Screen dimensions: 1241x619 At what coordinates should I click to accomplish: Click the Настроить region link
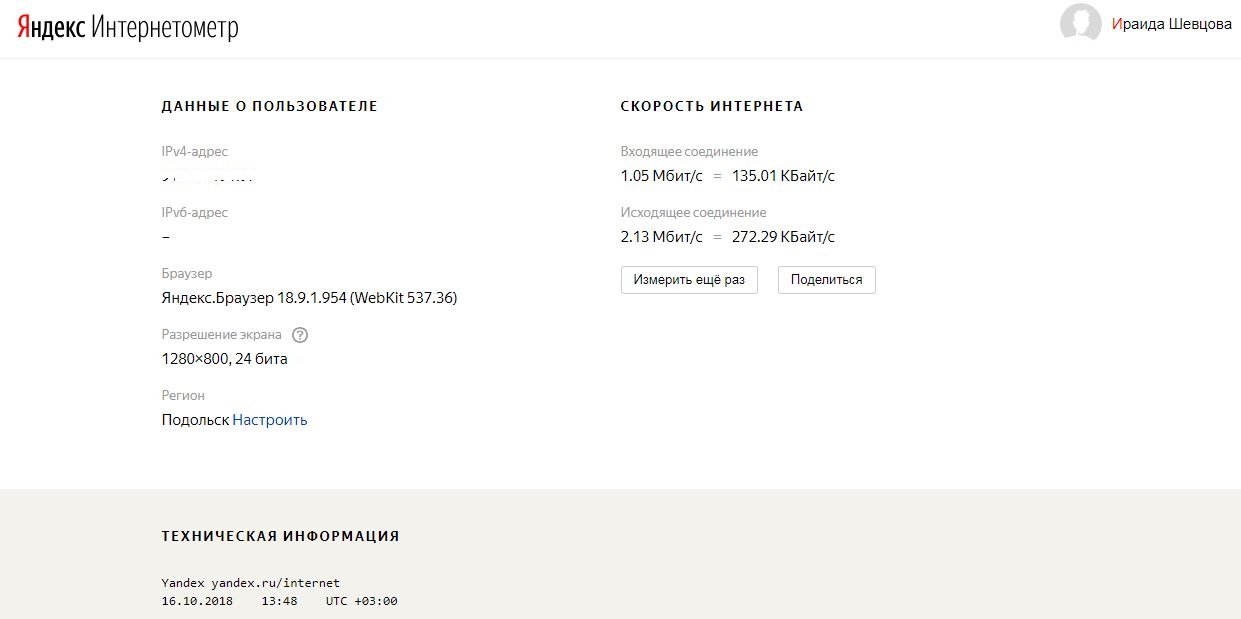coord(270,420)
